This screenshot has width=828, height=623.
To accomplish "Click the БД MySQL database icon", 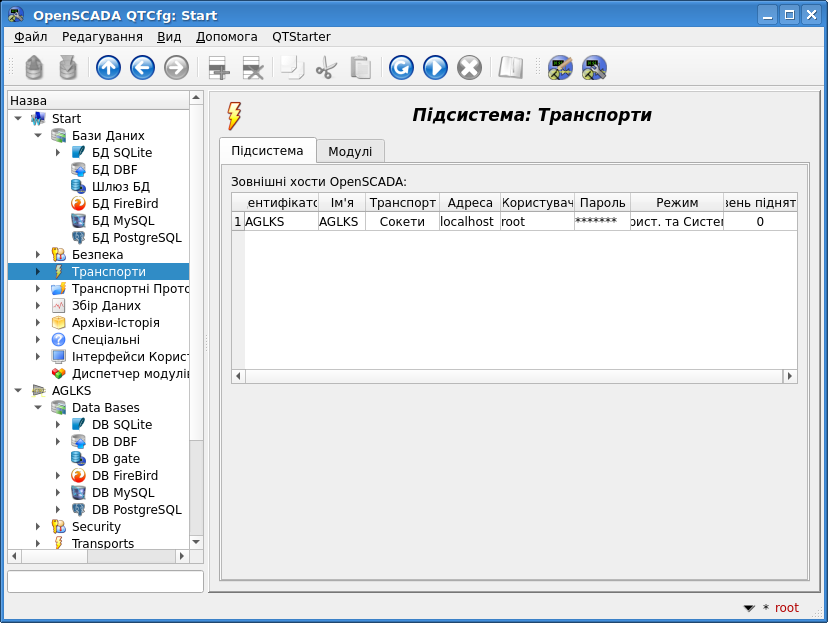I will (x=78, y=220).
